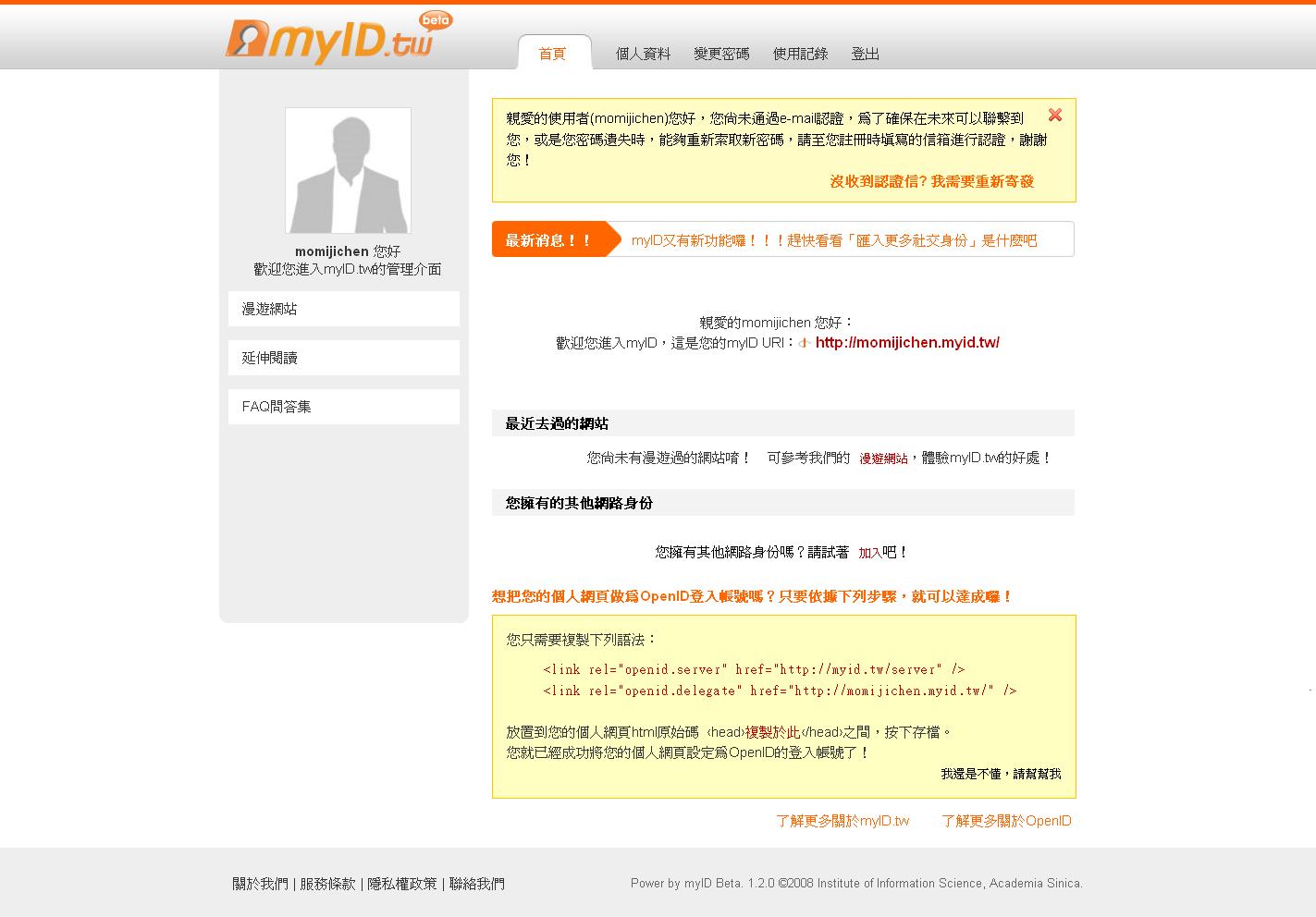Click the user profile avatar picture
The image size is (1316, 917).
click(348, 170)
